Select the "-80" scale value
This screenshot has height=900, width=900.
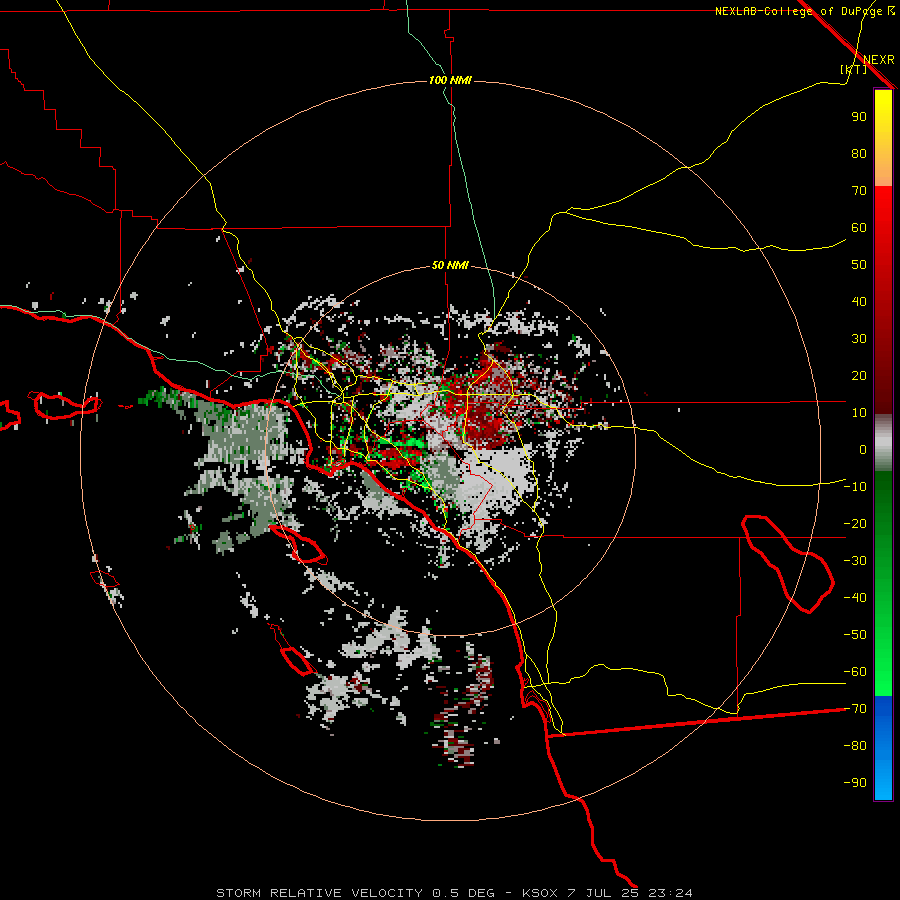click(x=855, y=746)
